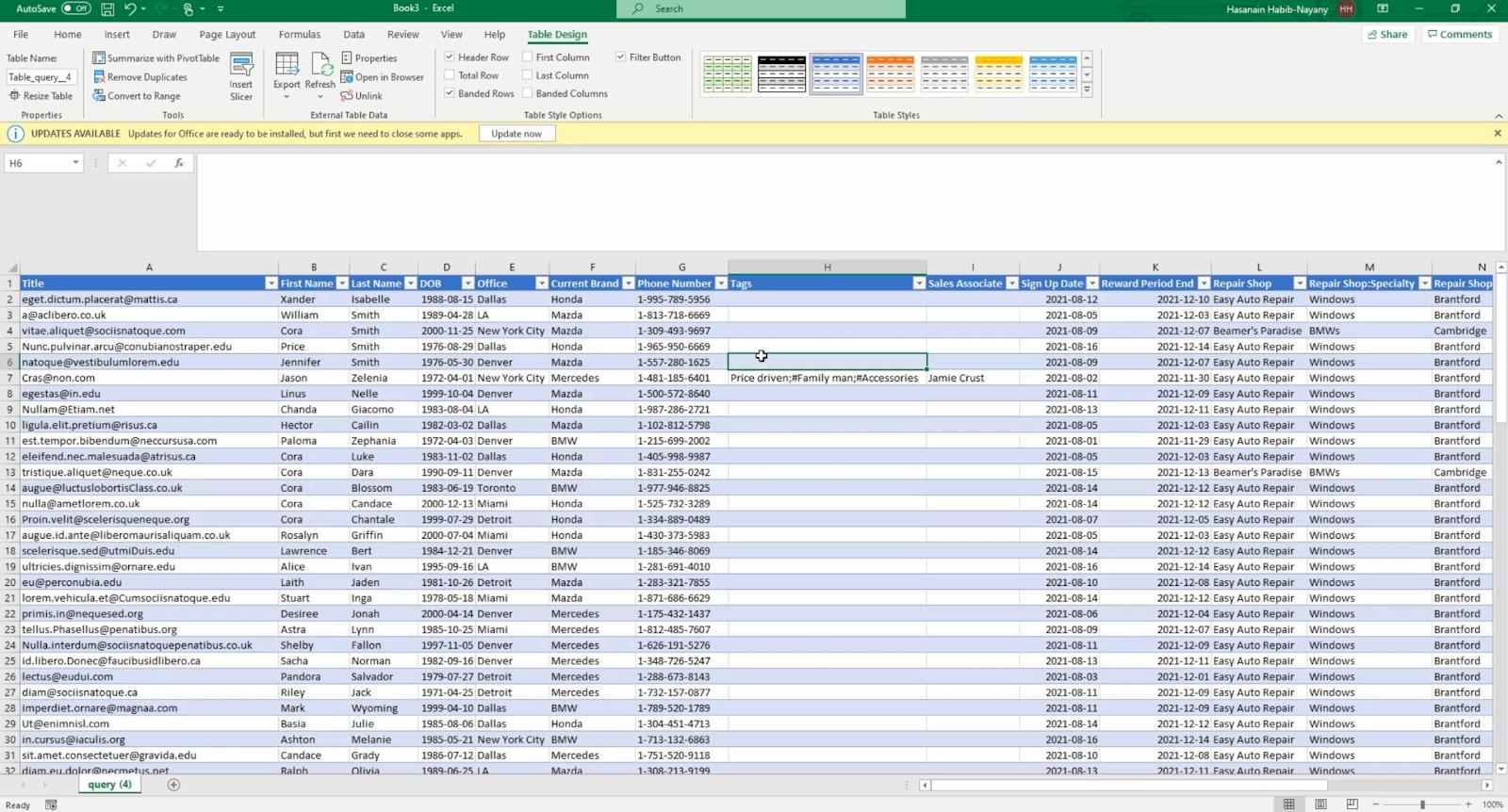The height and width of the screenshot is (812, 1508).
Task: Open Tags column filter dropdown
Action: point(919,284)
